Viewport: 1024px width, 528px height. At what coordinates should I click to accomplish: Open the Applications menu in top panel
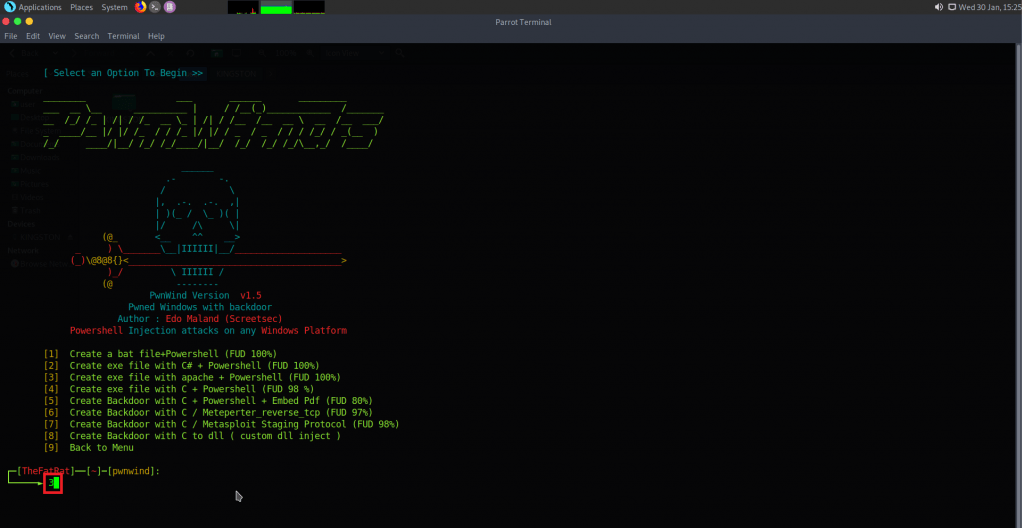tap(40, 7)
